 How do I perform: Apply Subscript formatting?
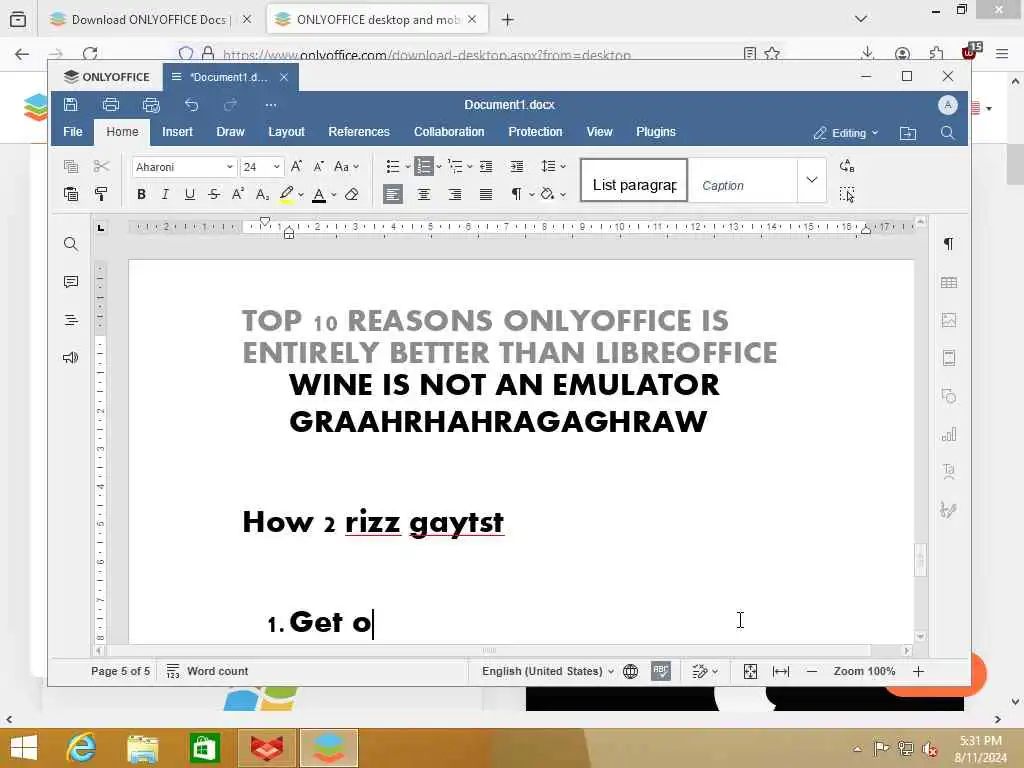(x=262, y=194)
